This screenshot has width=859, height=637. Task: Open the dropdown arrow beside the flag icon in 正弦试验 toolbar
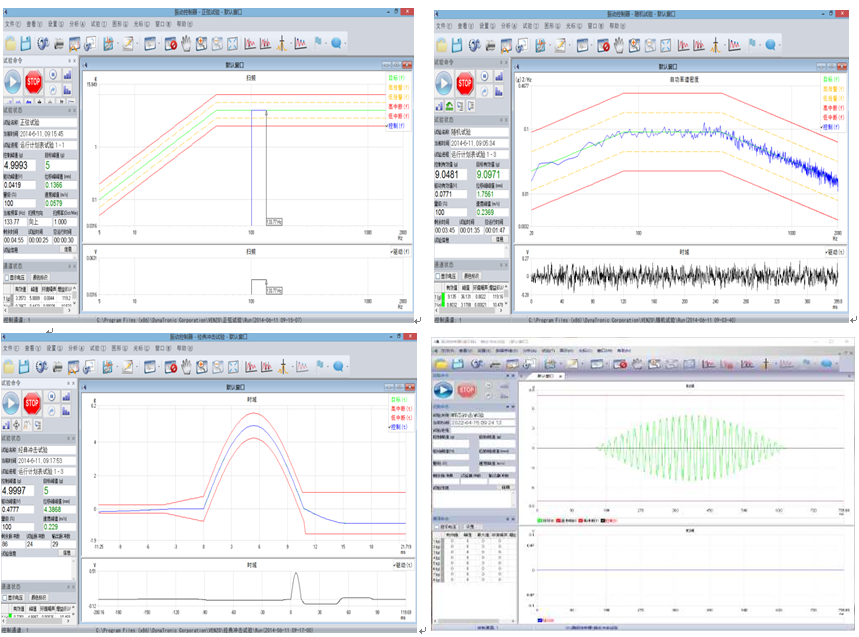point(326,44)
